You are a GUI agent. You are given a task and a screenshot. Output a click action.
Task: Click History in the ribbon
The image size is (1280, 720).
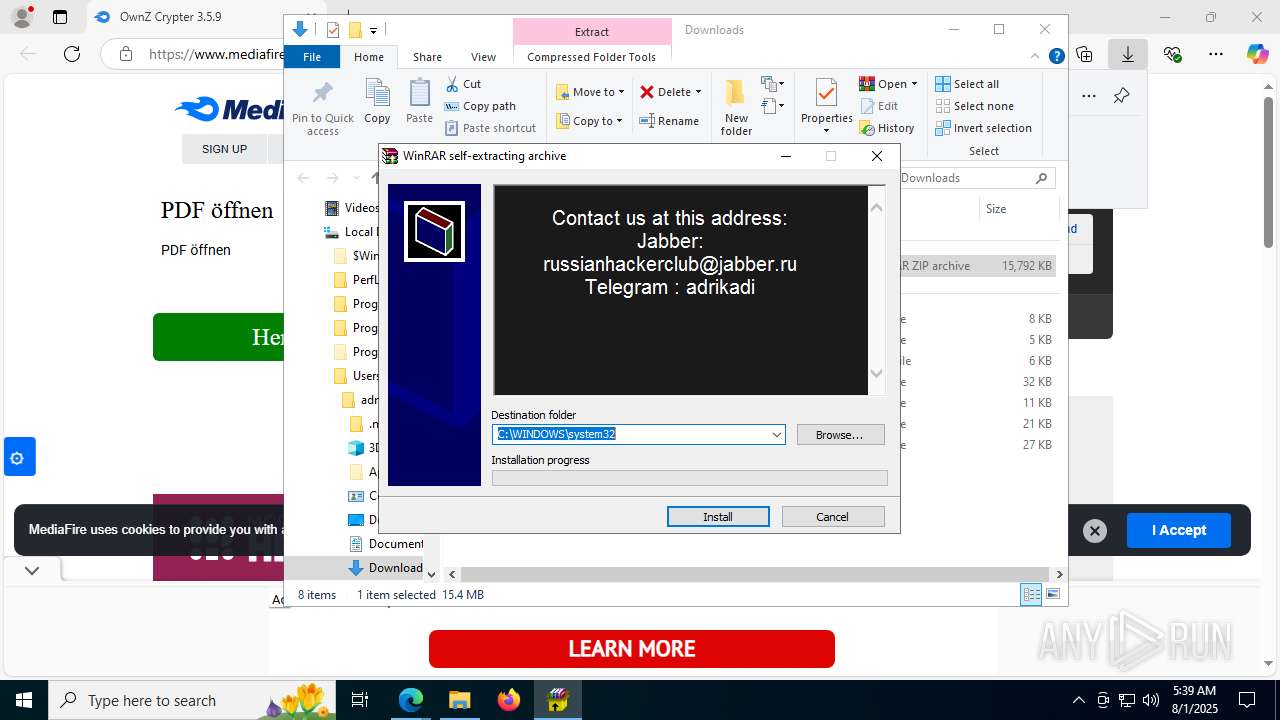click(x=887, y=128)
